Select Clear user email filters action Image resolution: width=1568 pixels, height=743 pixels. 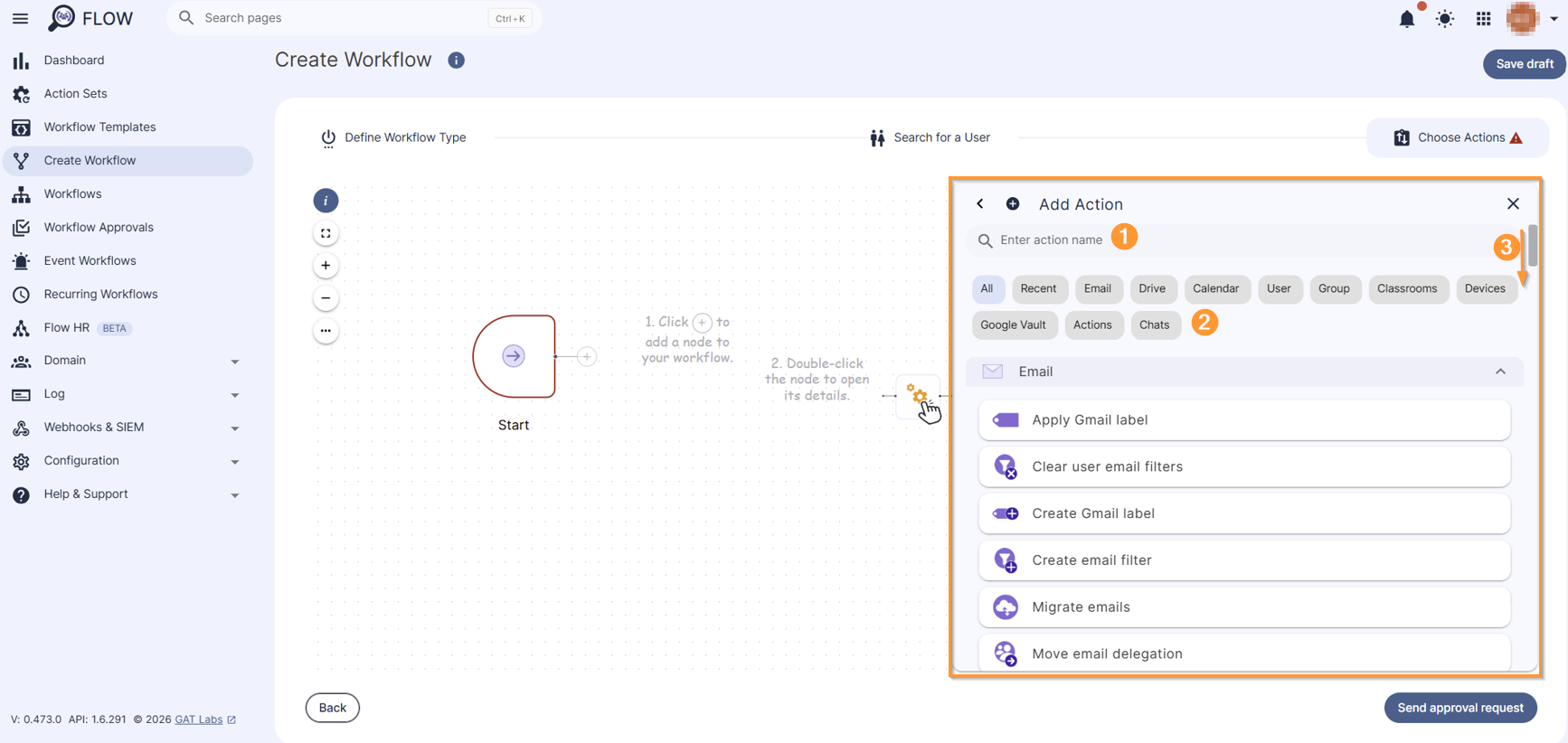(1244, 467)
